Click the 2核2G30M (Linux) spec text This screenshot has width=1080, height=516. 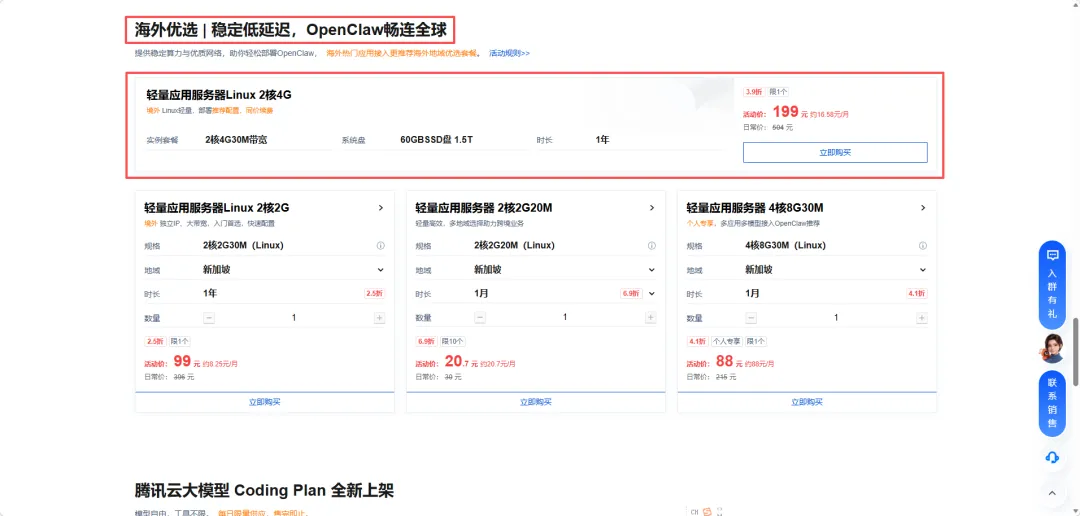click(243, 245)
